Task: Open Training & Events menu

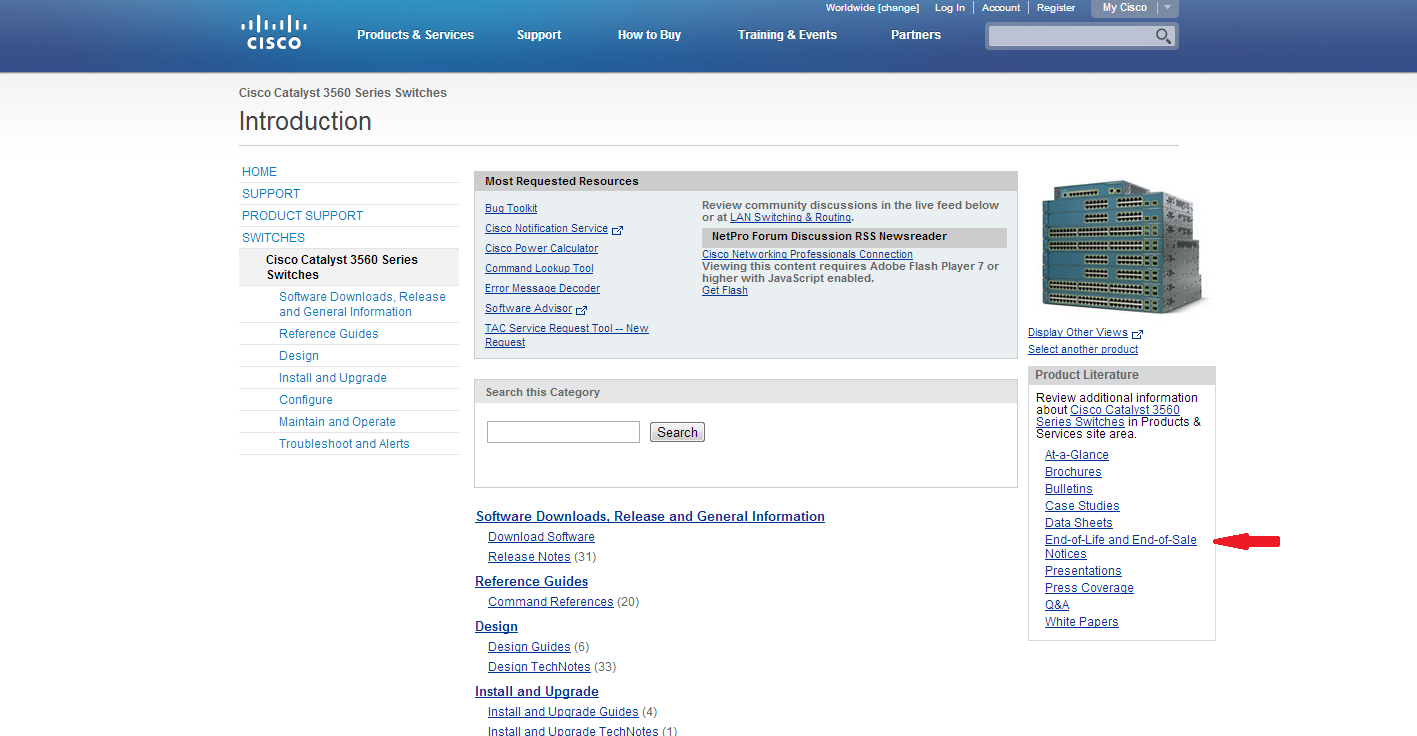Action: pos(787,35)
